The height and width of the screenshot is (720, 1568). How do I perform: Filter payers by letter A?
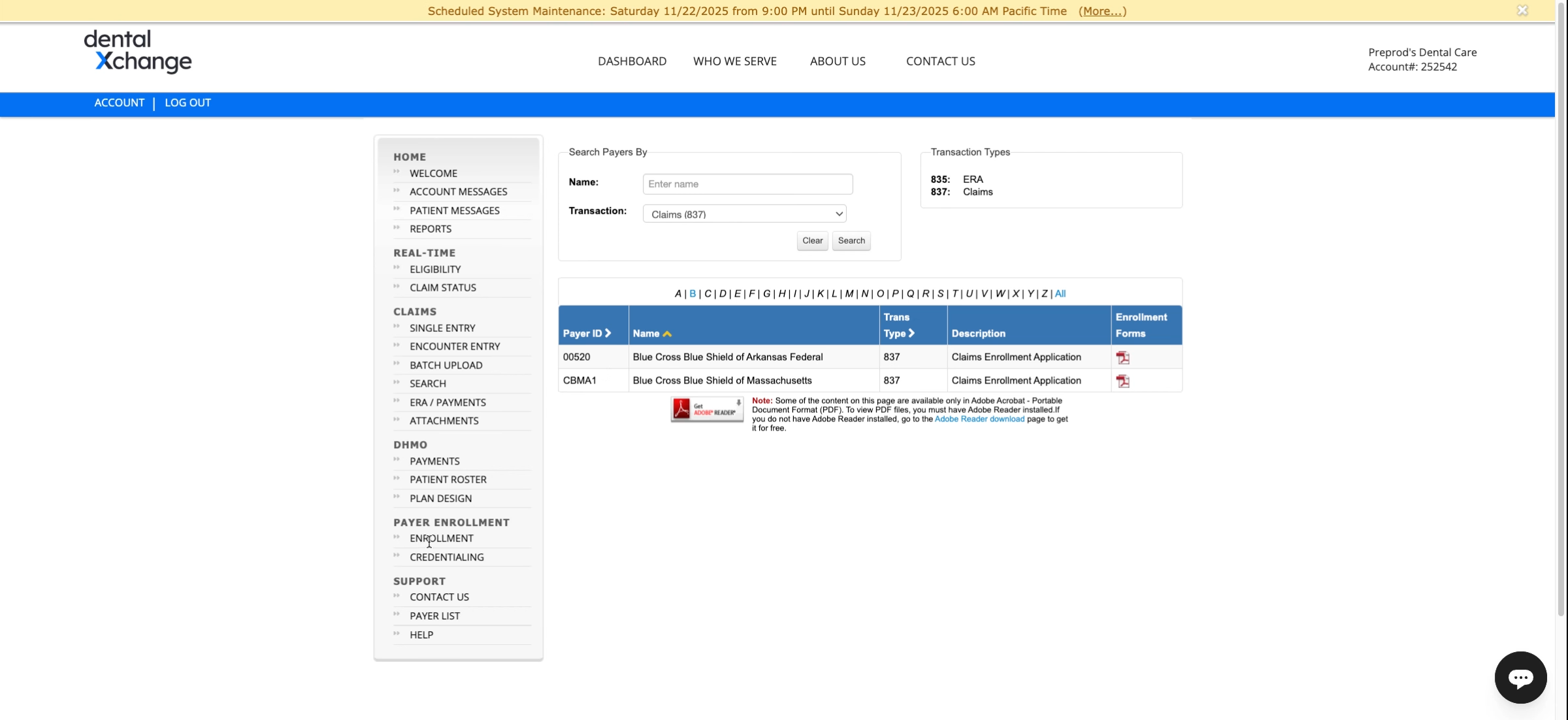(678, 294)
